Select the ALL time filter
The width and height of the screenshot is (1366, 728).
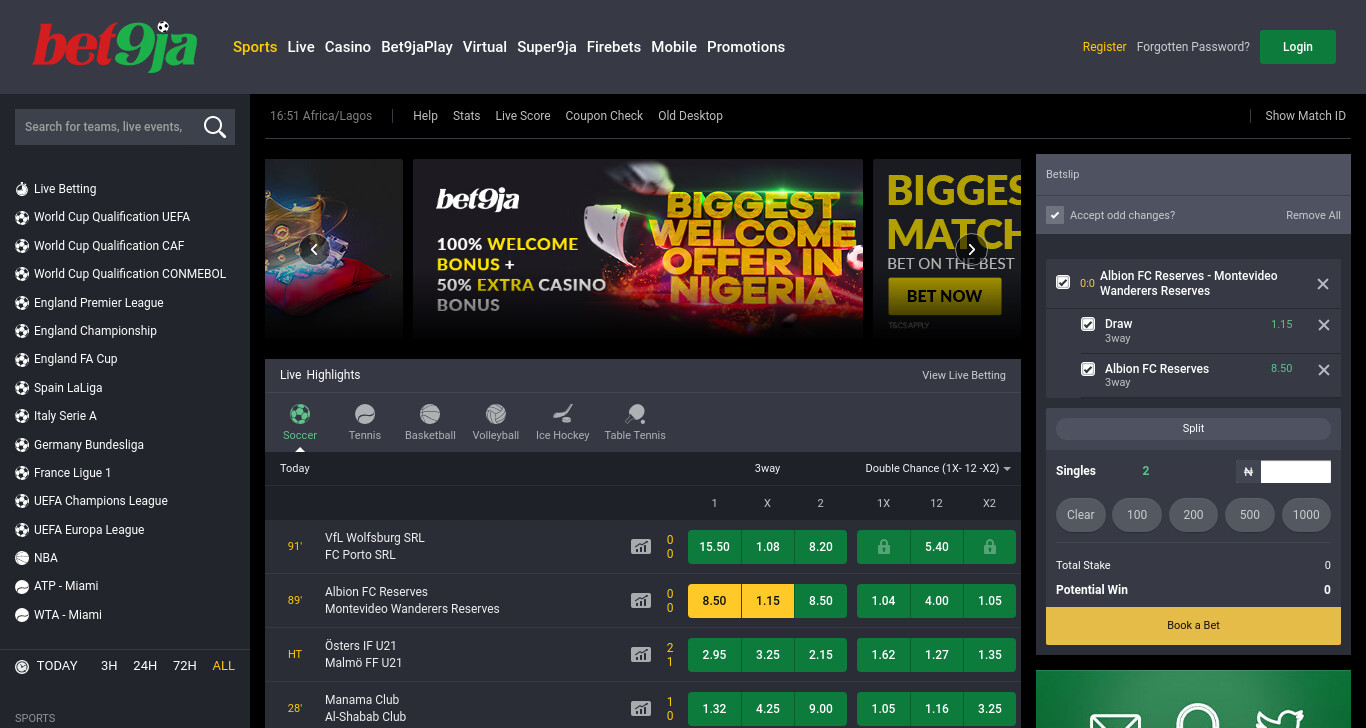pos(224,666)
